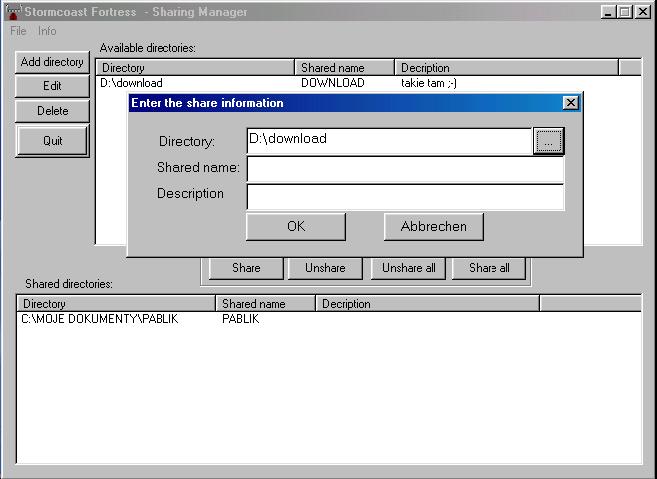Open the File menu
Image resolution: width=657 pixels, height=479 pixels.
[18, 31]
